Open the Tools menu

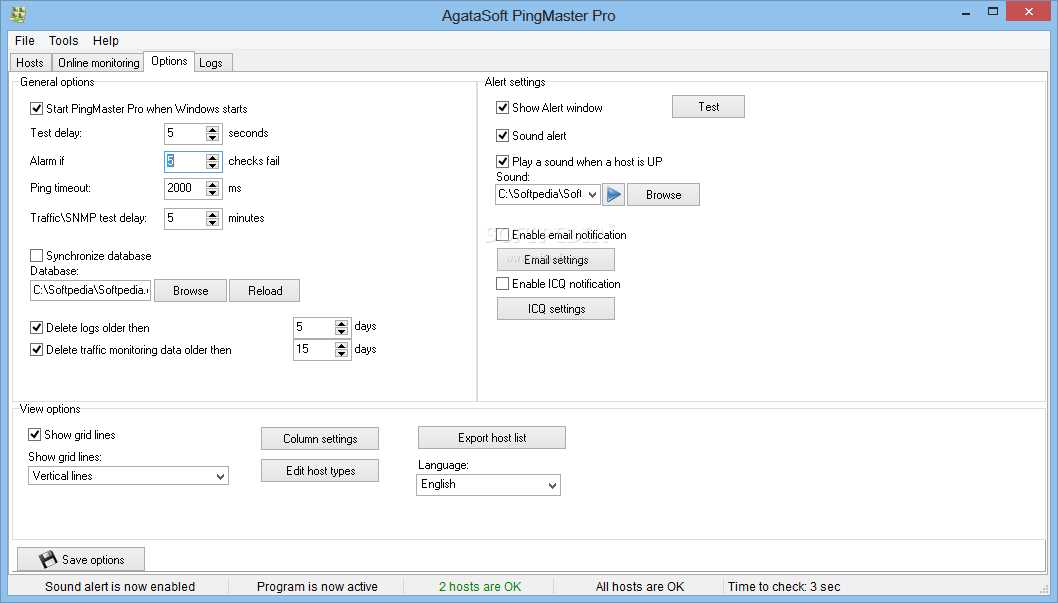point(63,40)
